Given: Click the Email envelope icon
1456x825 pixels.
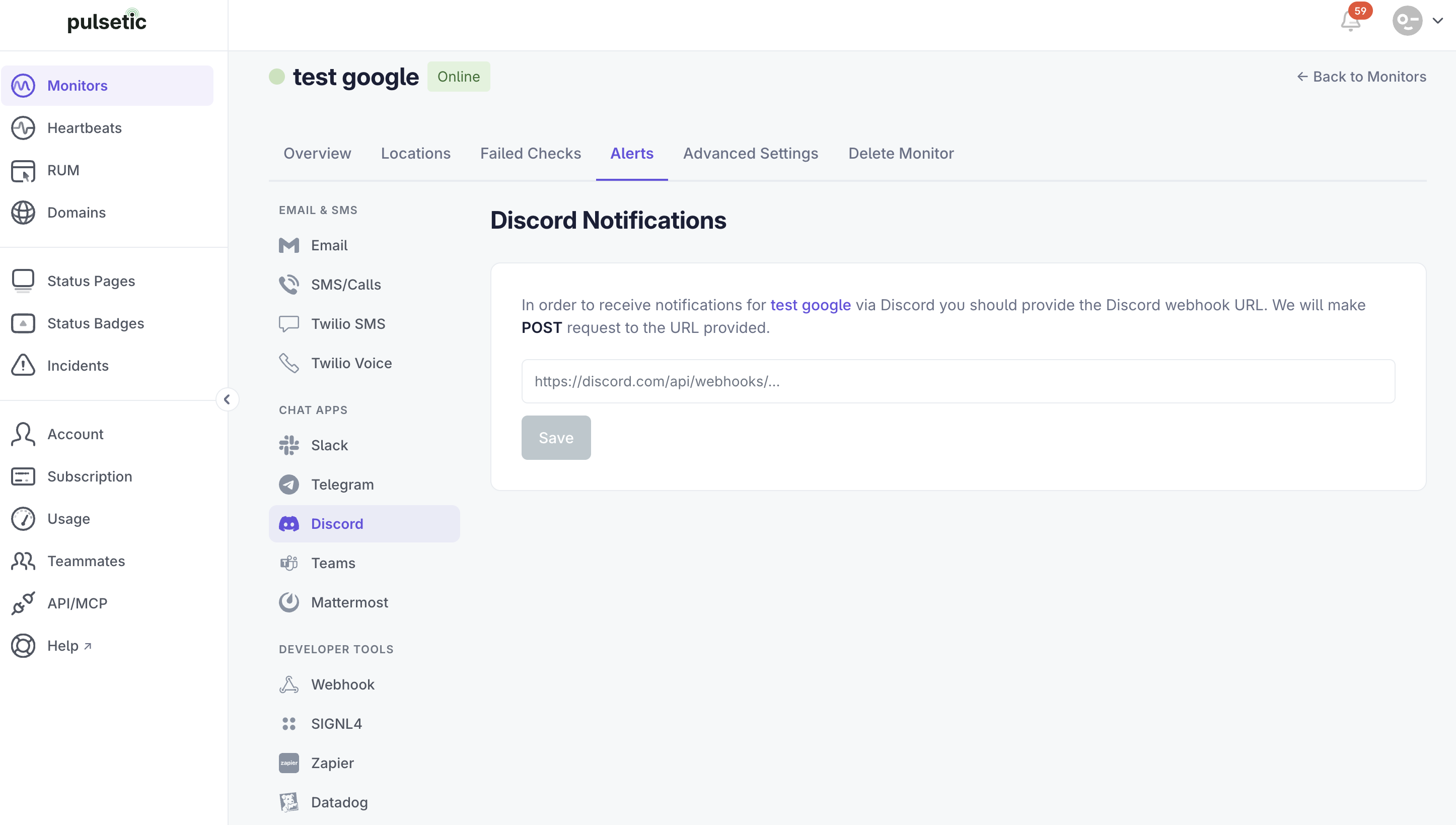Looking at the screenshot, I should tap(289, 245).
